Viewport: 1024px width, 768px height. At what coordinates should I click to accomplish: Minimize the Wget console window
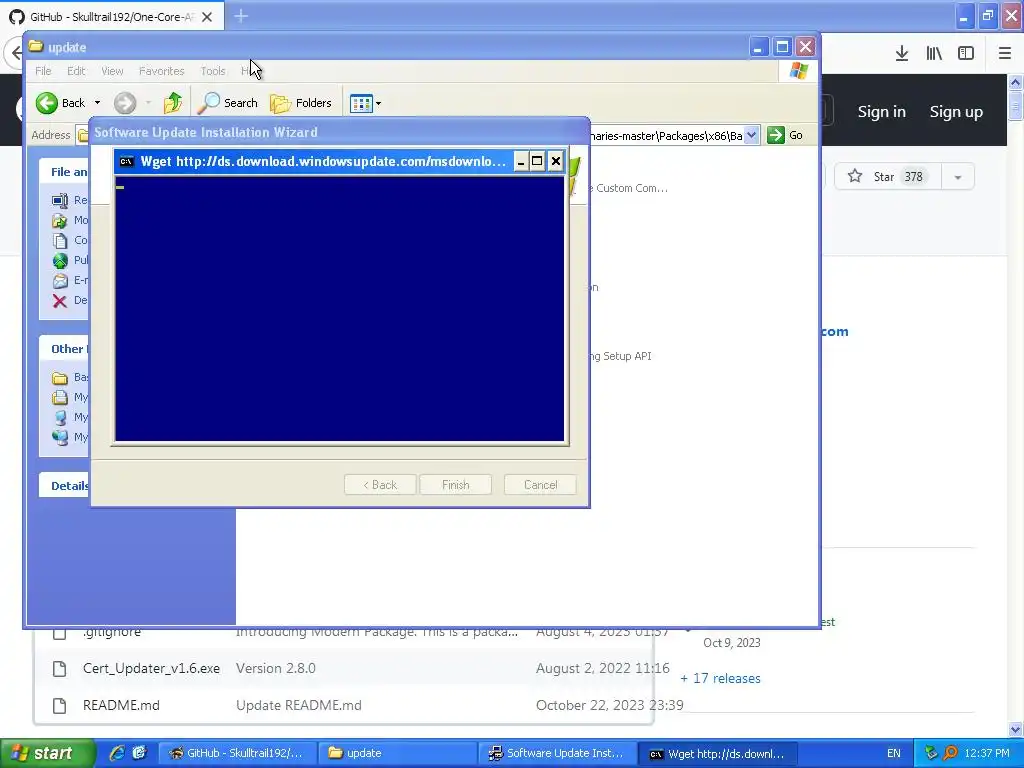click(x=520, y=161)
